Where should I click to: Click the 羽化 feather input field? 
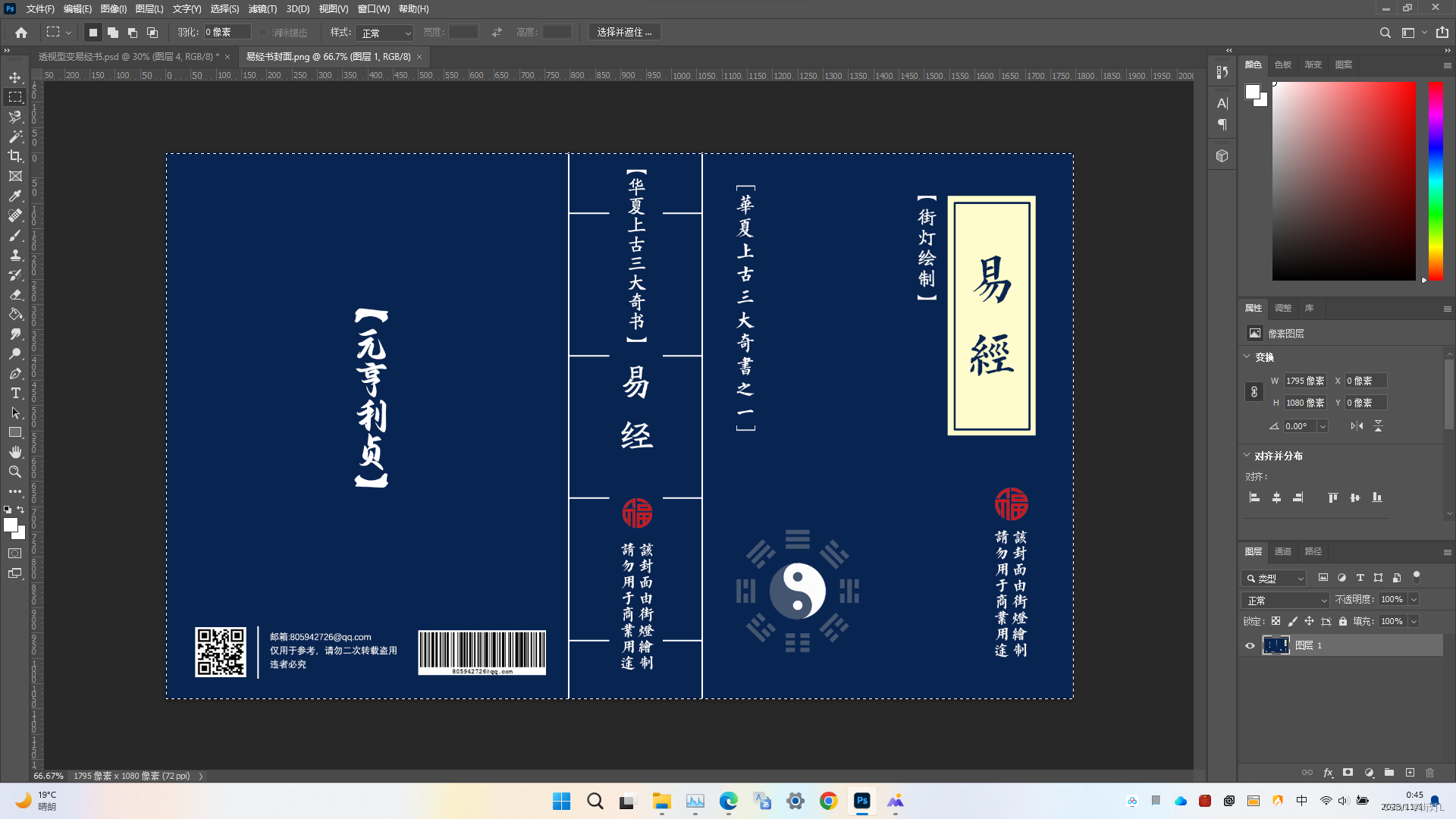pos(227,33)
